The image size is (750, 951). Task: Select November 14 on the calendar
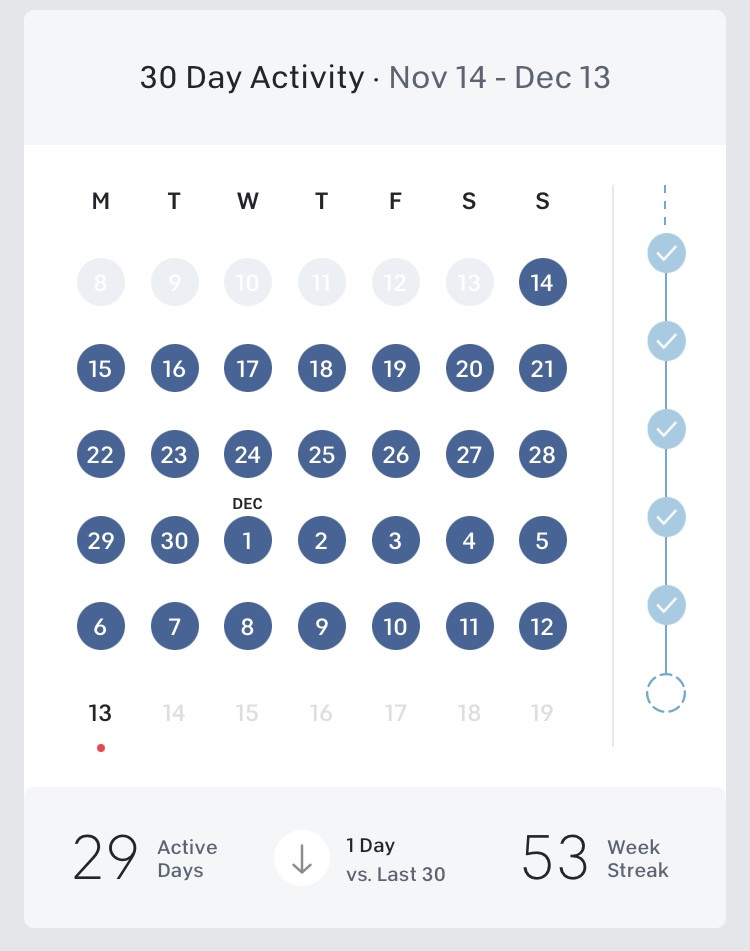click(x=542, y=283)
